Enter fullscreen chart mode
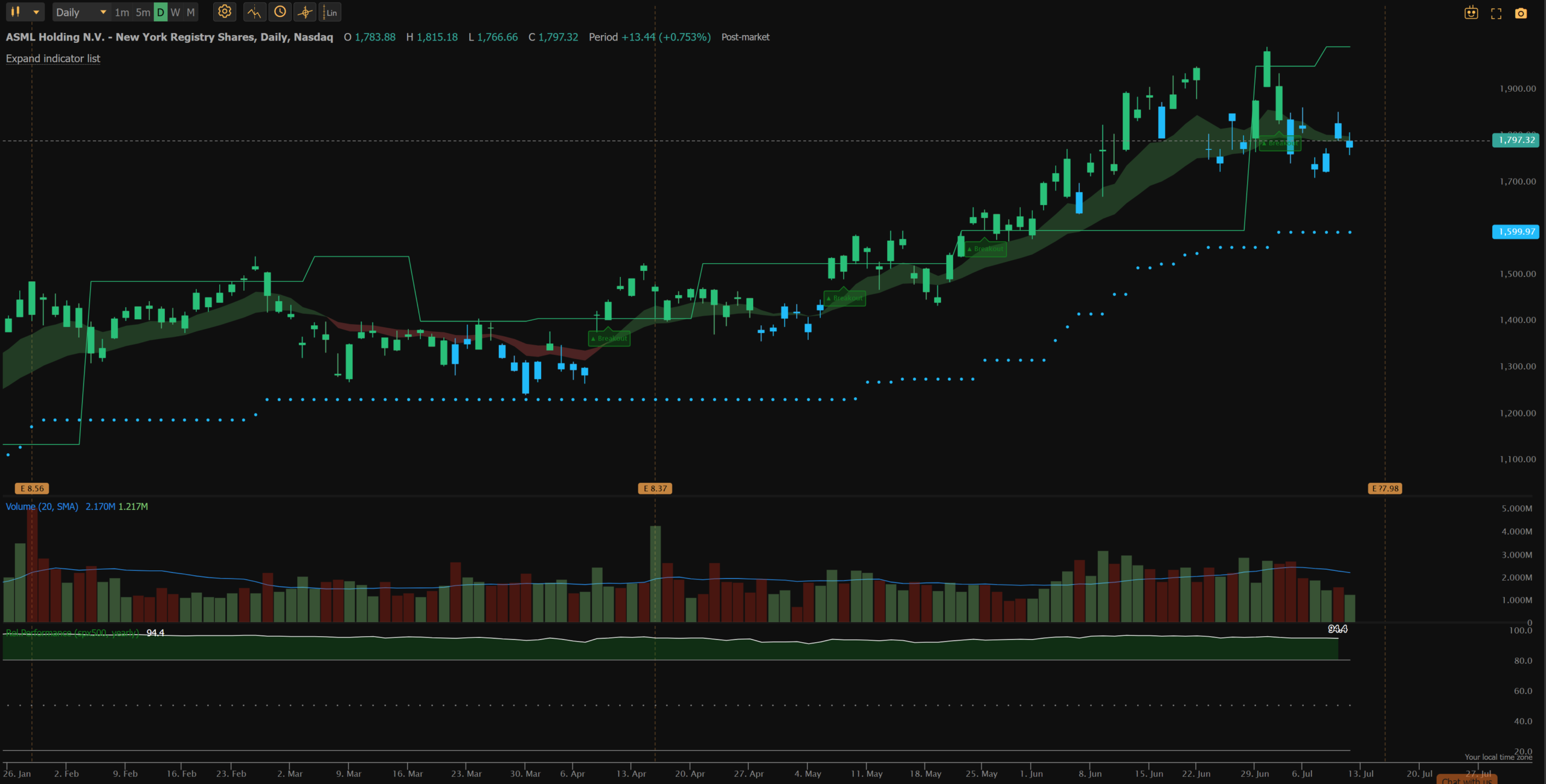Image resolution: width=1546 pixels, height=784 pixels. point(1496,13)
